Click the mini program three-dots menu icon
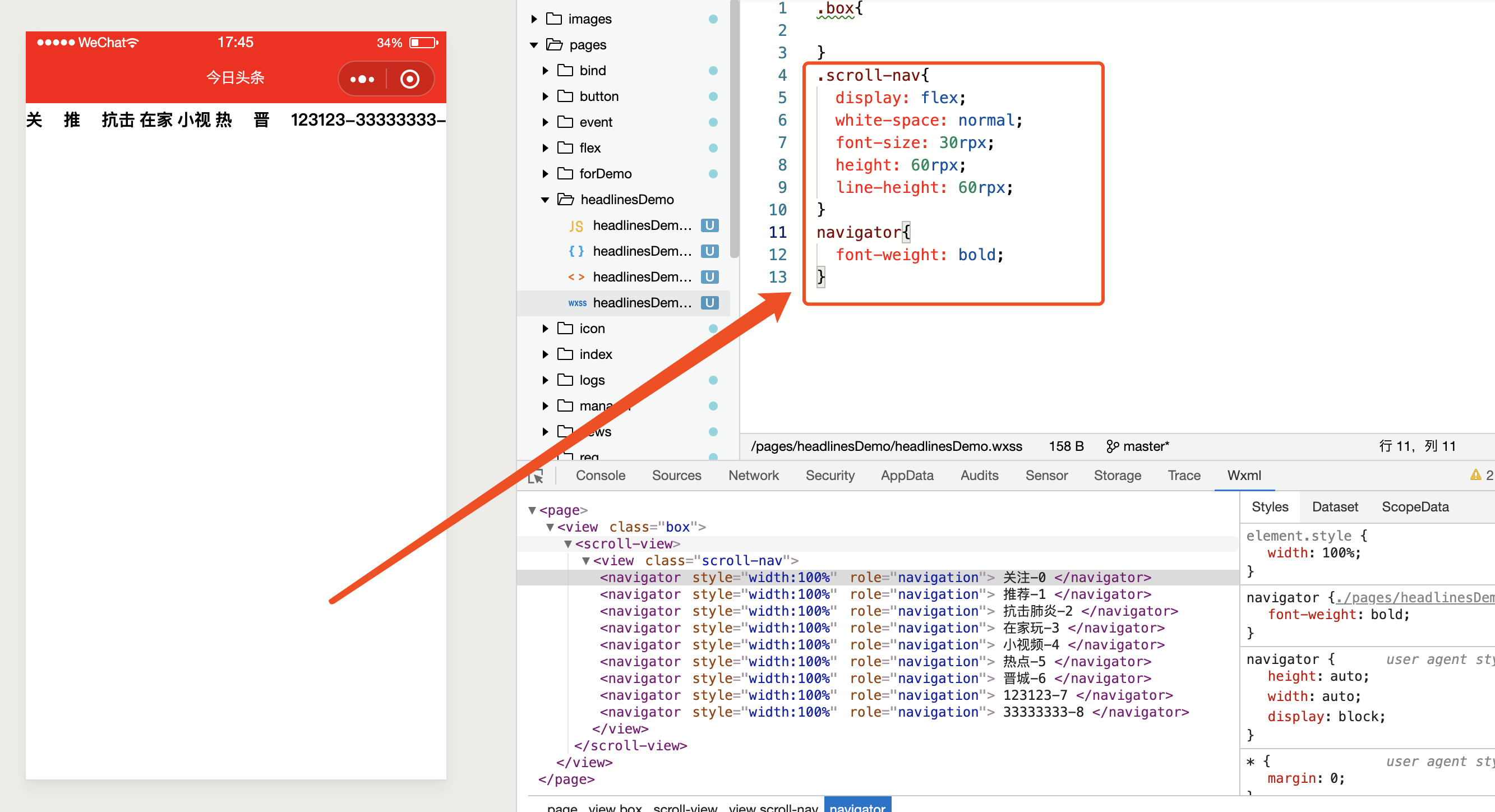Viewport: 1495px width, 812px height. point(362,79)
